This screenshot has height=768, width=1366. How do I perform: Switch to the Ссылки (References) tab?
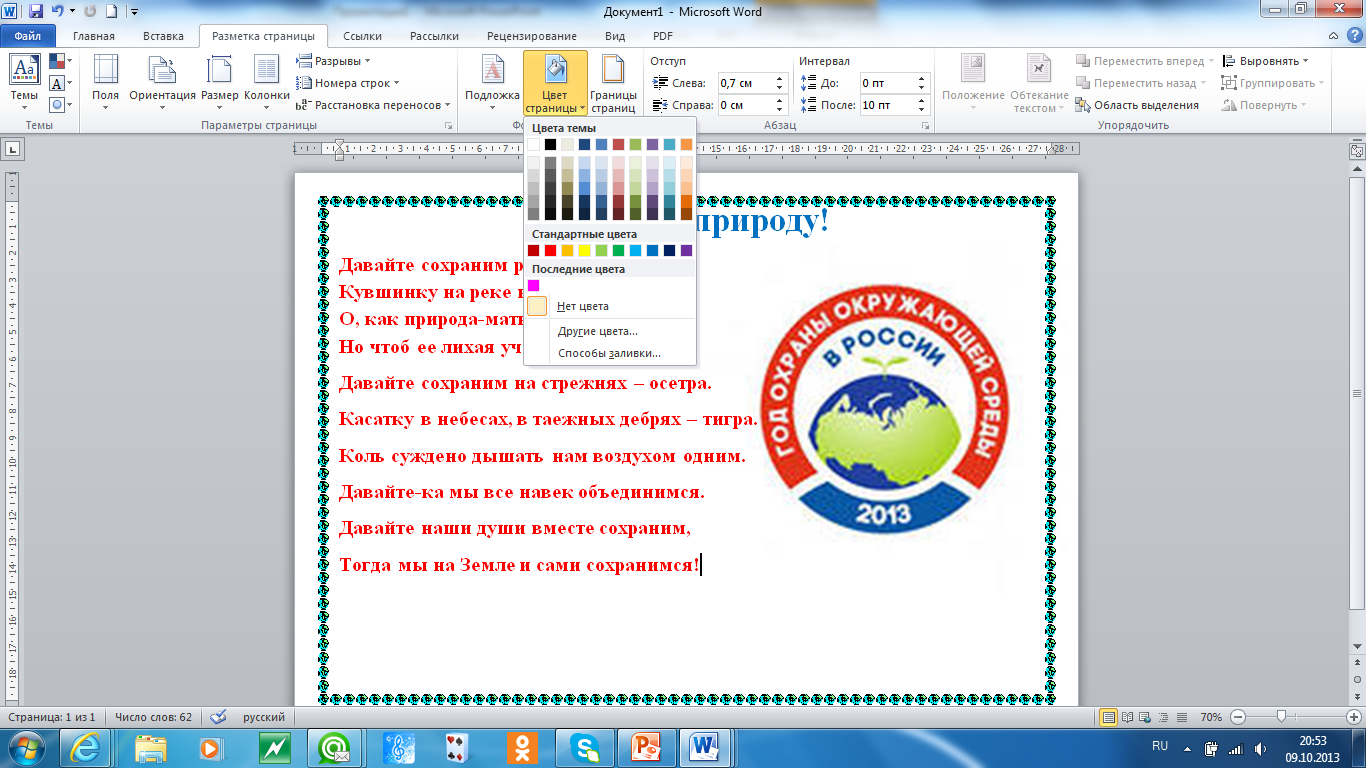click(362, 36)
